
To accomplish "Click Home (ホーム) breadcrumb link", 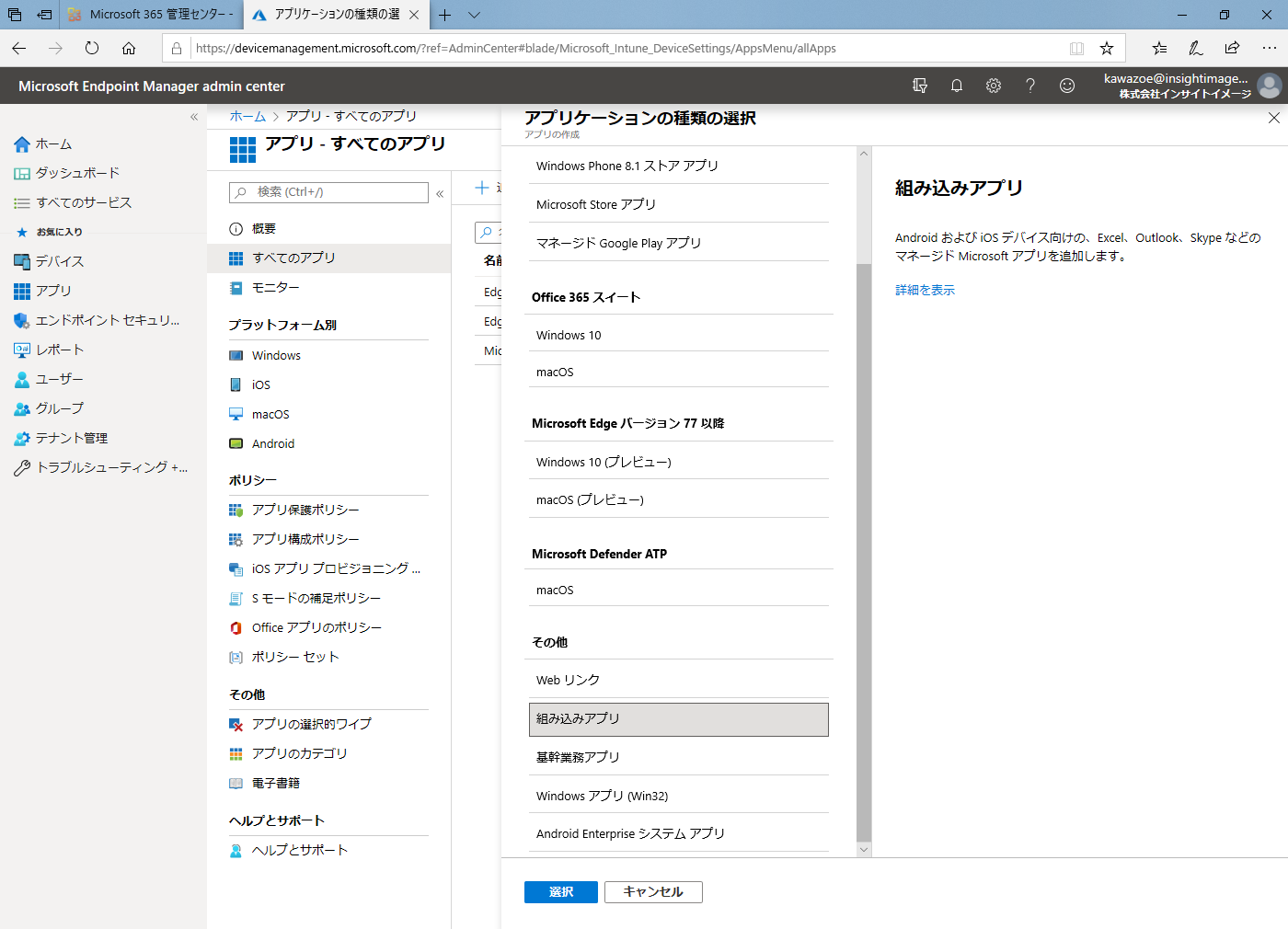I will tap(247, 117).
